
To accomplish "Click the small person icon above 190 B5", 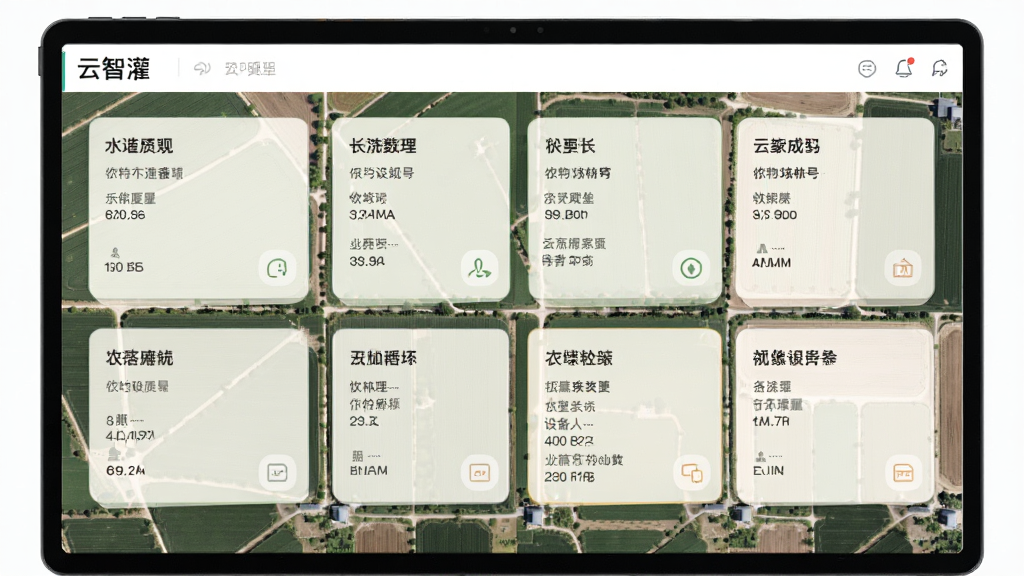I will [115, 252].
